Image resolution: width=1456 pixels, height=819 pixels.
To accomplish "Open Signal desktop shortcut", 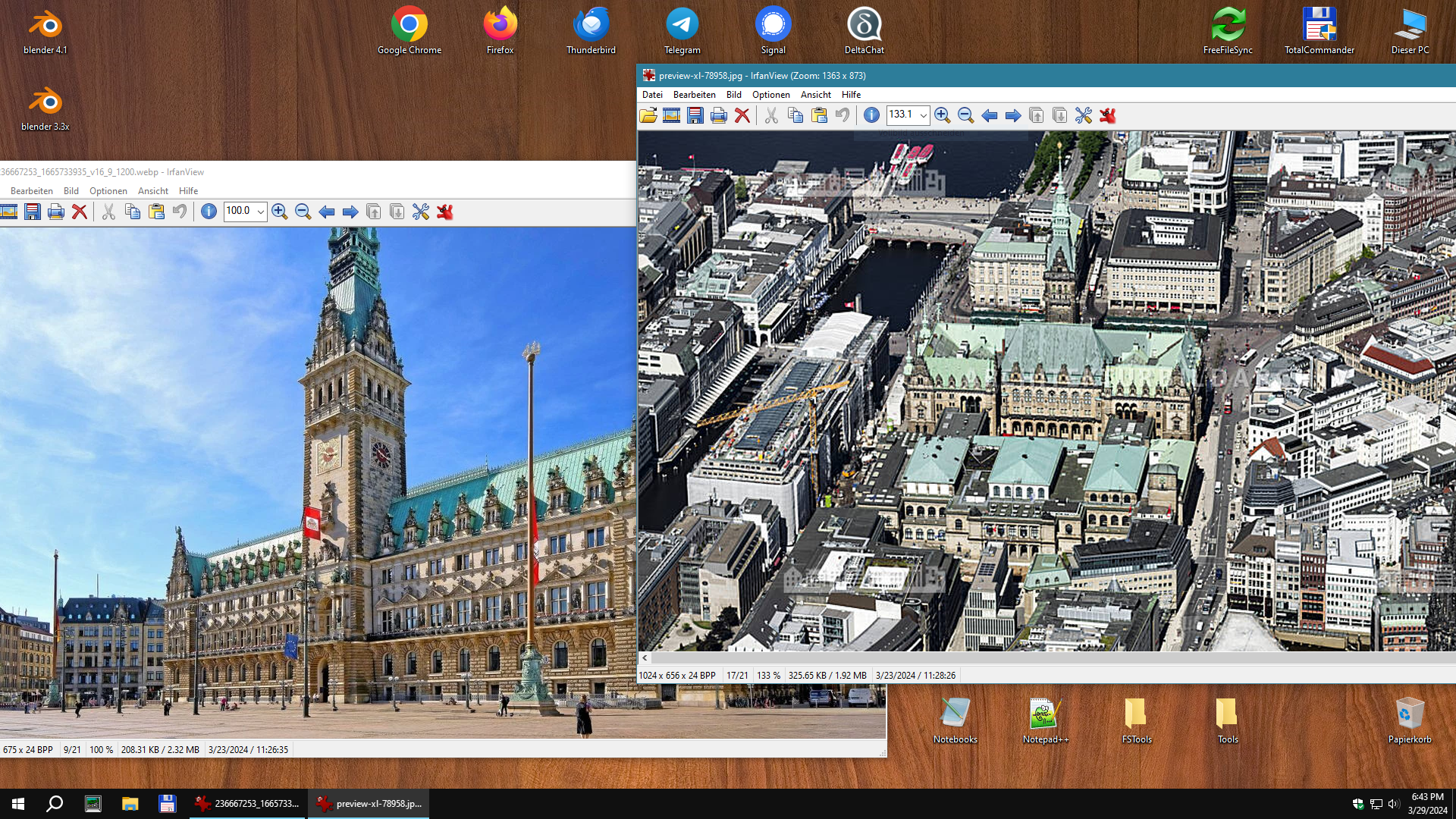I will pyautogui.click(x=773, y=31).
